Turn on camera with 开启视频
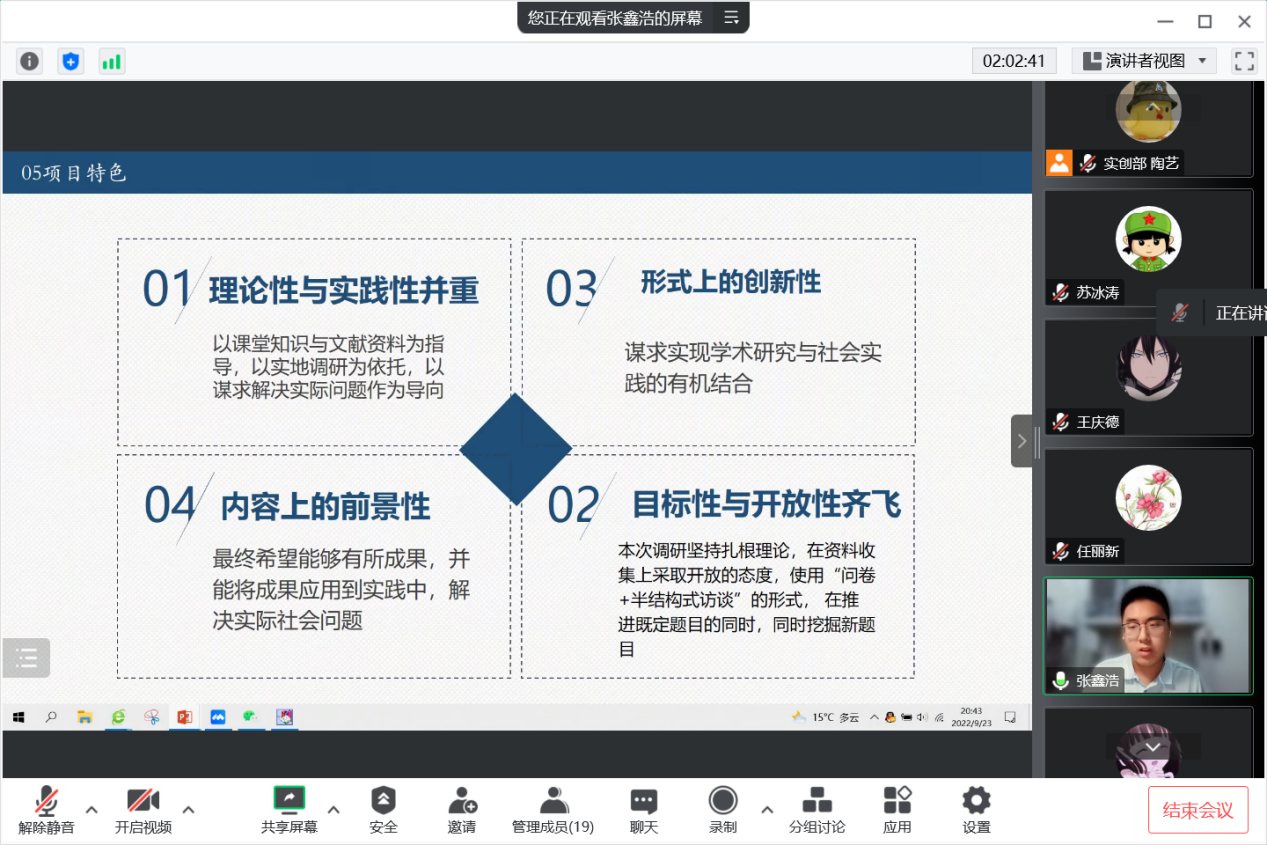The image size is (1267, 845). (x=143, y=809)
